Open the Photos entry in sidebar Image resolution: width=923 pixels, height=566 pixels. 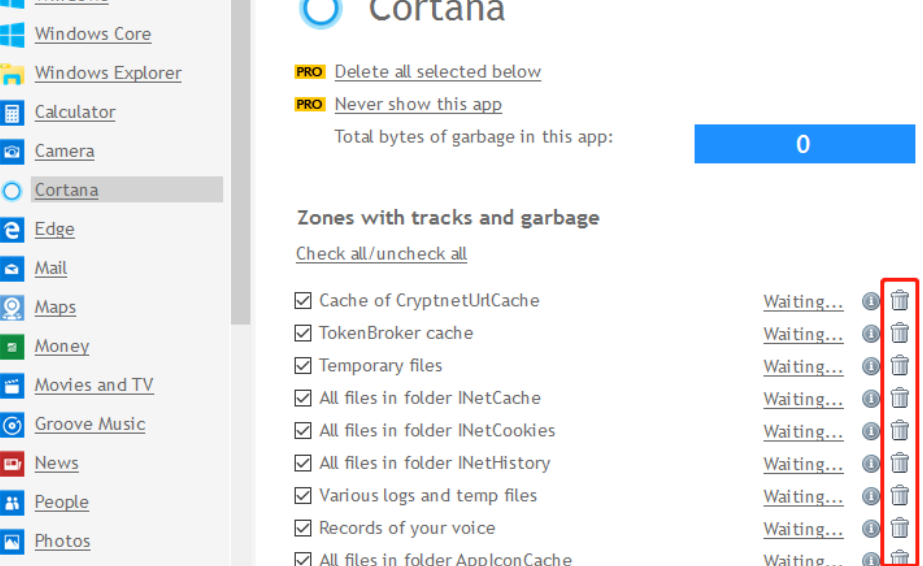(x=62, y=541)
